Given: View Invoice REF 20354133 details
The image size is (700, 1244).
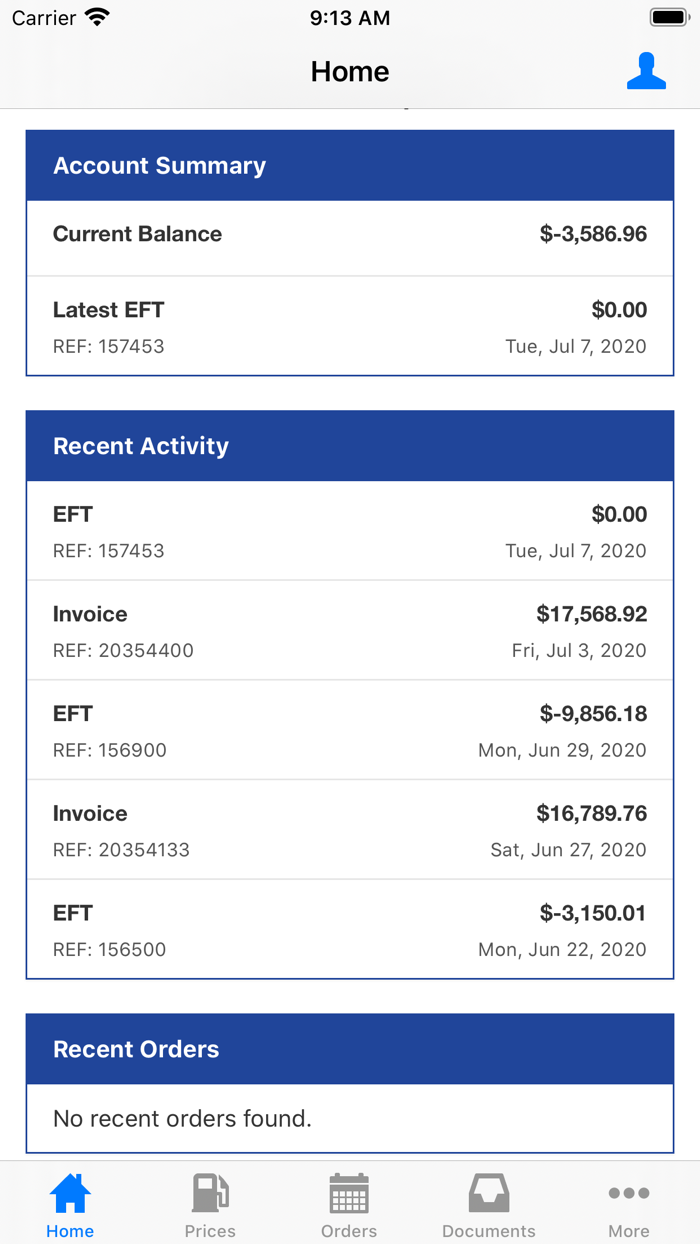Looking at the screenshot, I should (350, 830).
